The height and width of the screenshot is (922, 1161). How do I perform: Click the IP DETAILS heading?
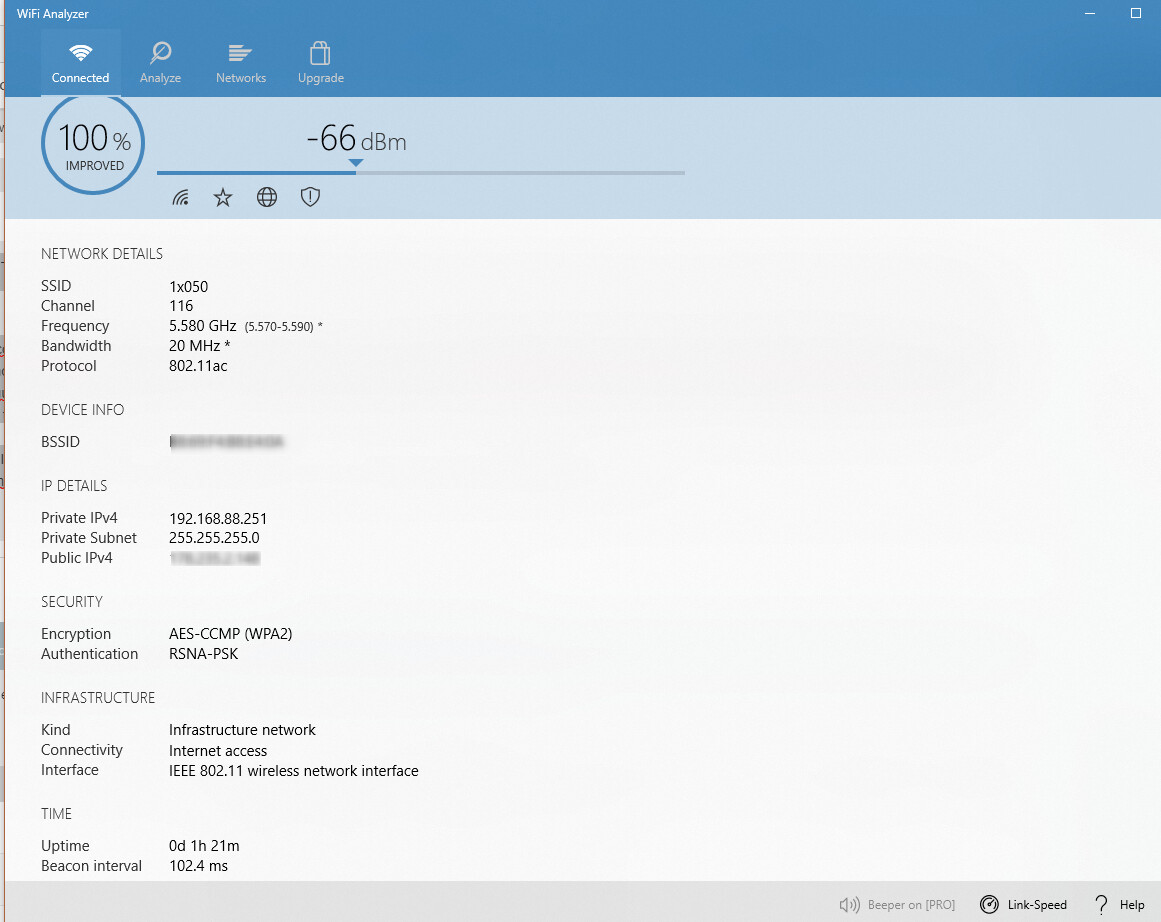(x=74, y=486)
